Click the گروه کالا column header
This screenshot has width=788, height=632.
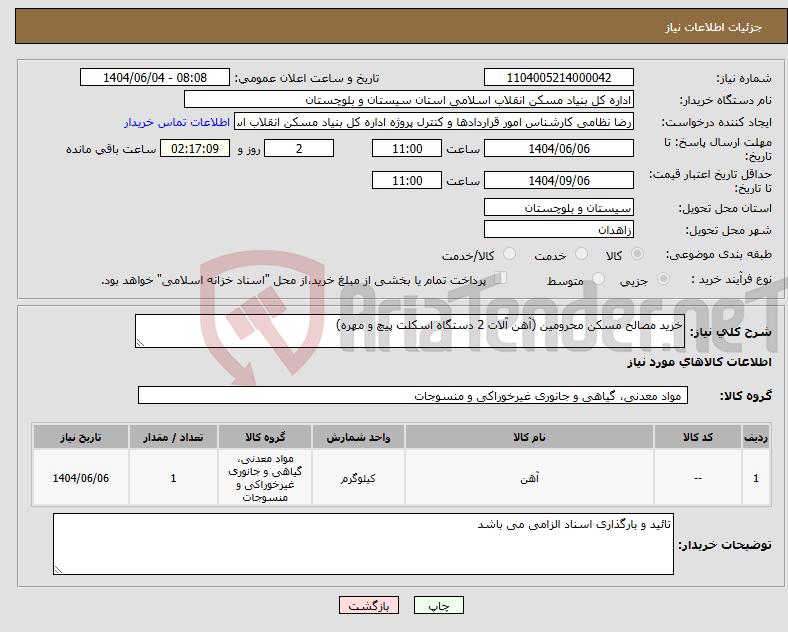click(265, 437)
